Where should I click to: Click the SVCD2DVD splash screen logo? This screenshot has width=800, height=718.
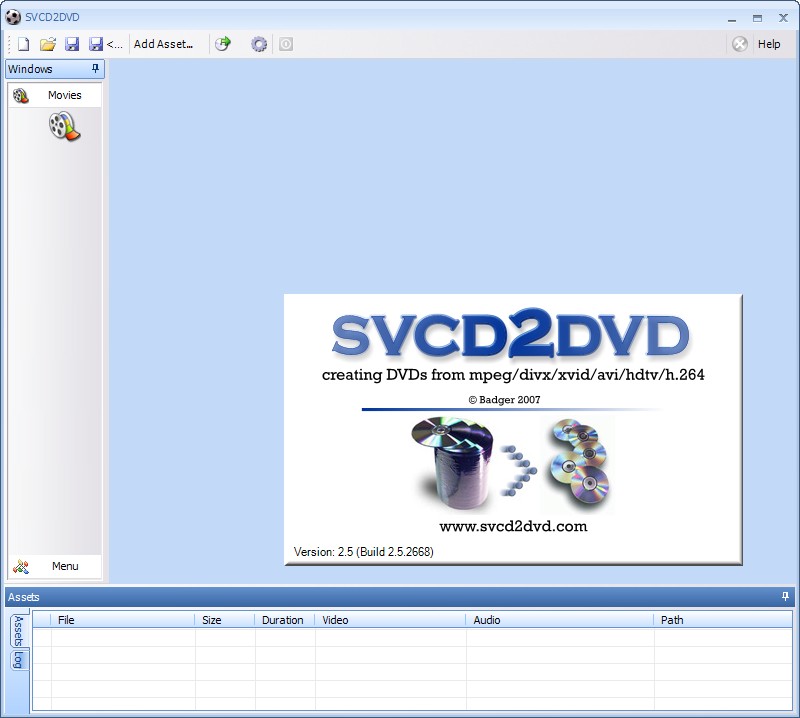pos(511,335)
